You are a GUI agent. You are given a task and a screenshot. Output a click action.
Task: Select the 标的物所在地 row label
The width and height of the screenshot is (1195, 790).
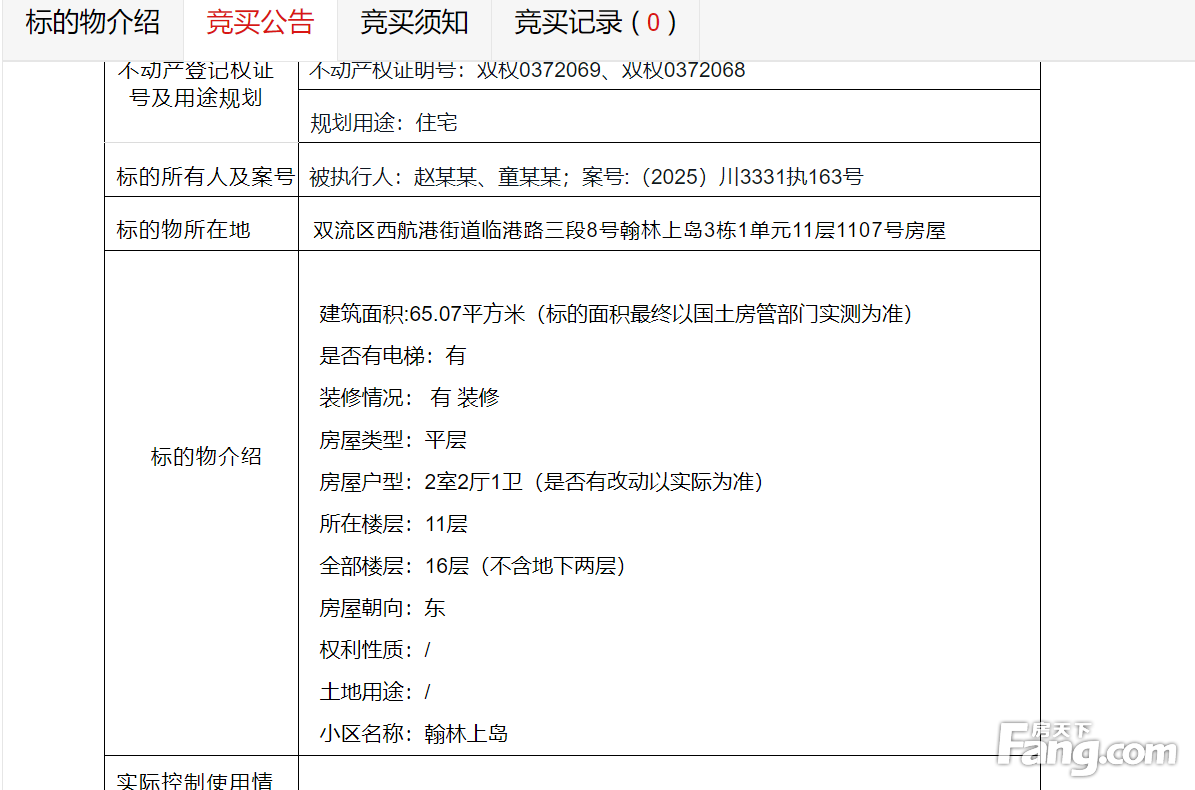pyautogui.click(x=183, y=230)
